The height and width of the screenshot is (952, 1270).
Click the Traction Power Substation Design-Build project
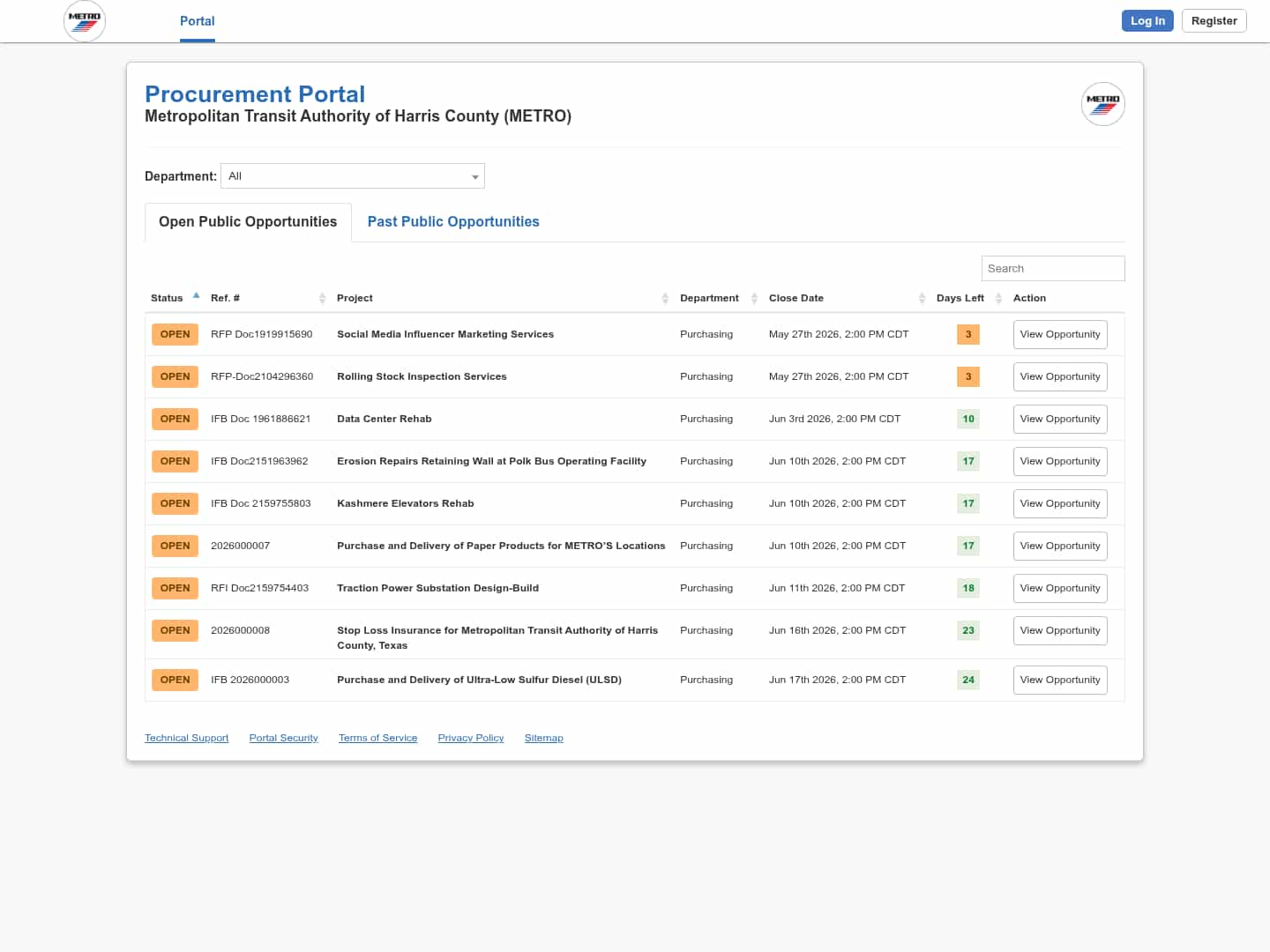pos(437,589)
